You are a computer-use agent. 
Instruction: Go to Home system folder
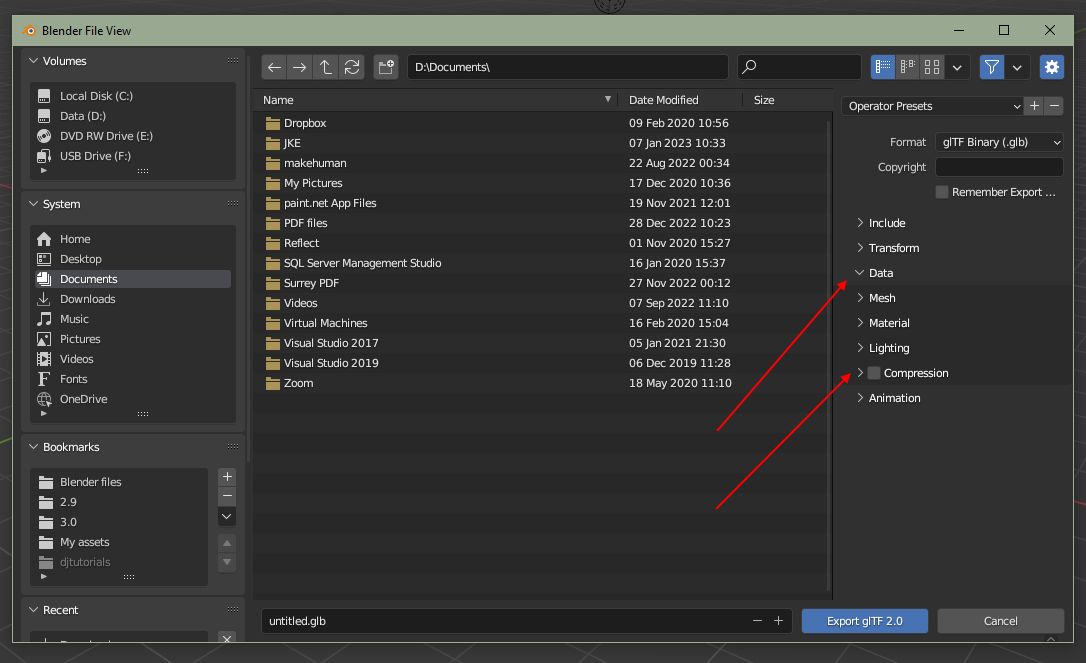[132, 239]
